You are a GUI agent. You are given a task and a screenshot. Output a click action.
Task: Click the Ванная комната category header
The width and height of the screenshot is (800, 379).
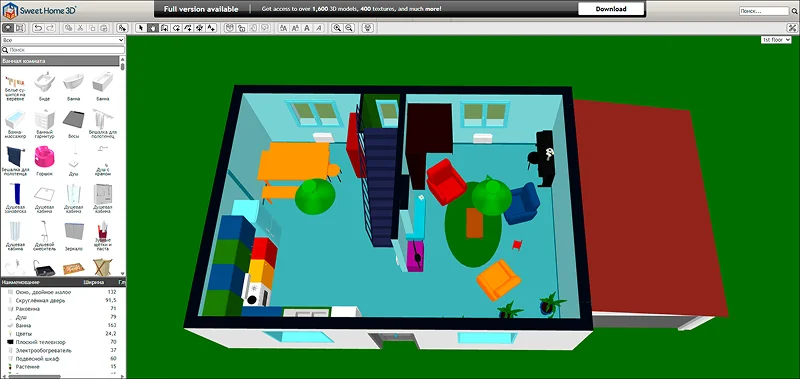click(x=60, y=61)
